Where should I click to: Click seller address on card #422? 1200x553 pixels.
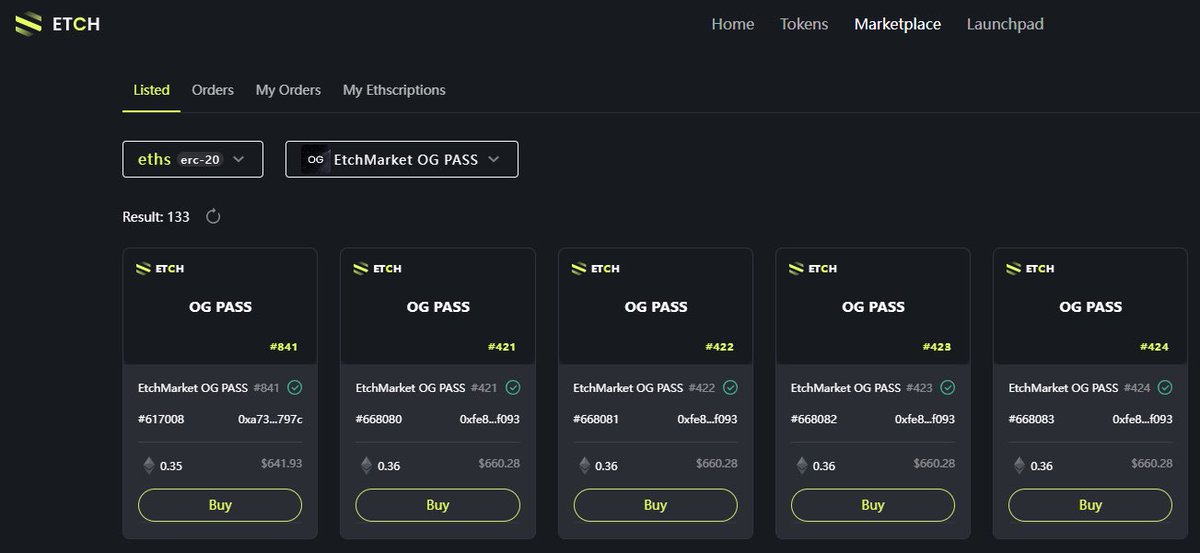tap(707, 419)
